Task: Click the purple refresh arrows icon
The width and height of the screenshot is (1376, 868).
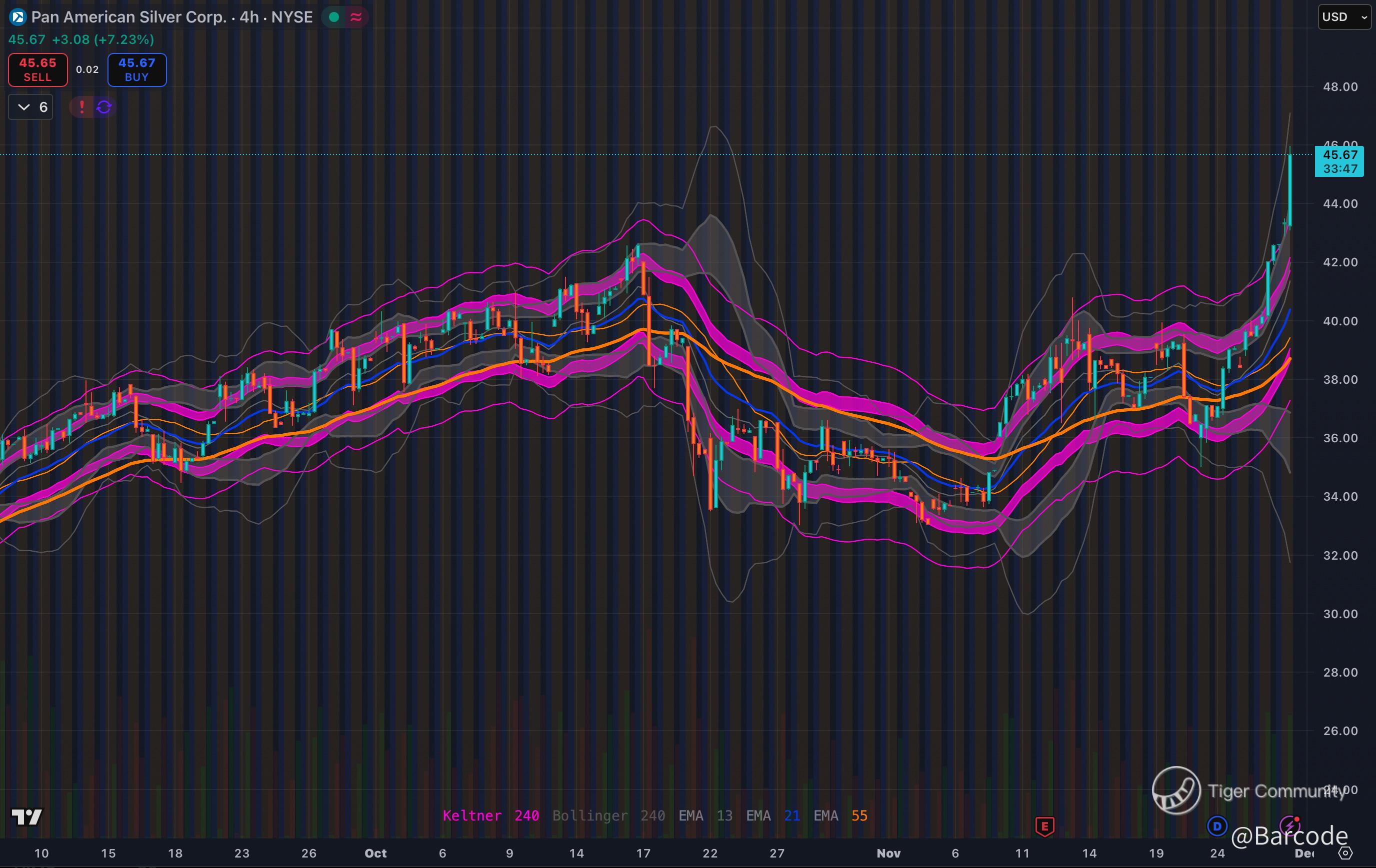Action: [x=104, y=107]
